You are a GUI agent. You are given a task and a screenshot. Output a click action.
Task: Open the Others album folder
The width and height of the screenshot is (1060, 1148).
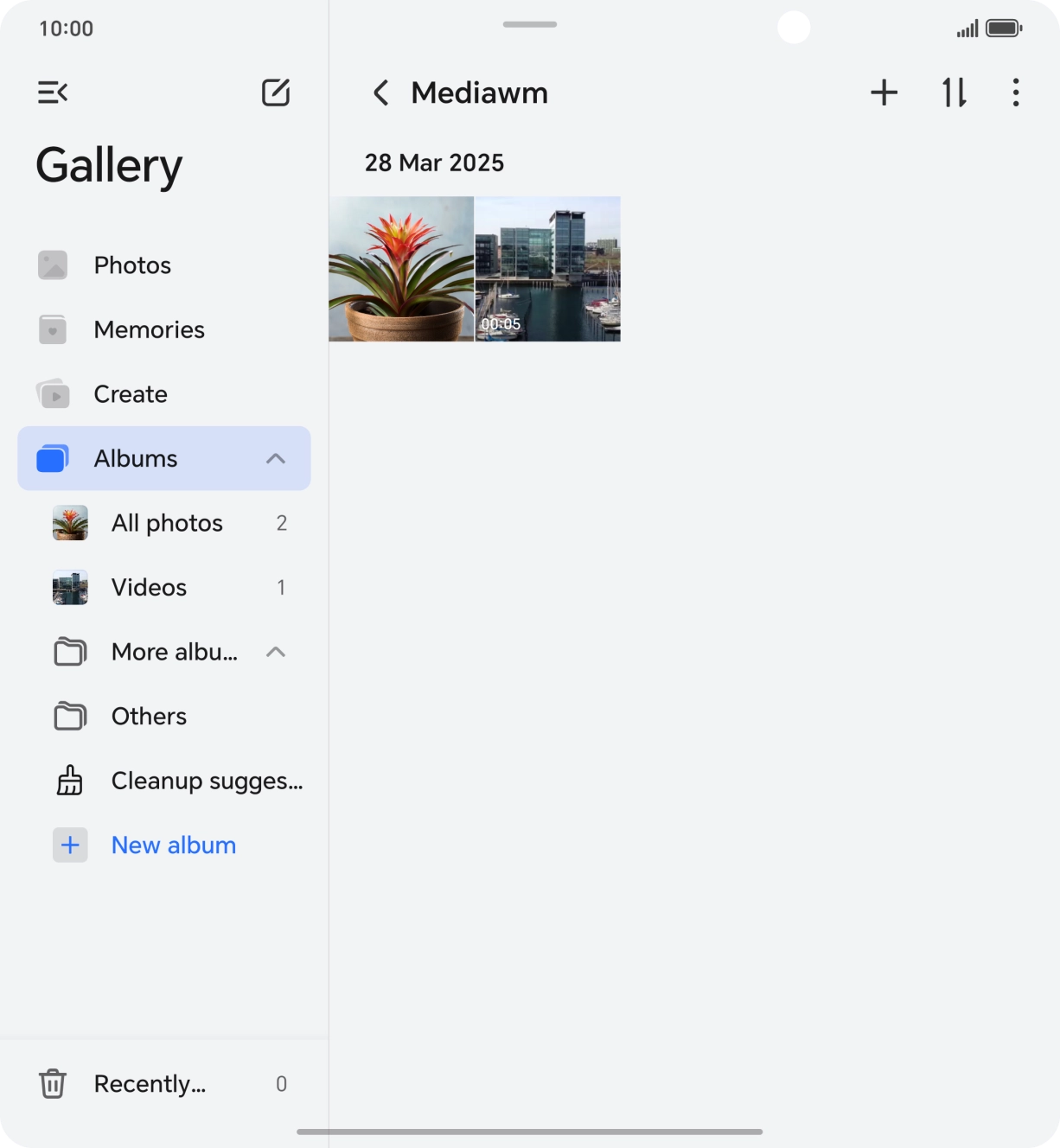[164, 716]
